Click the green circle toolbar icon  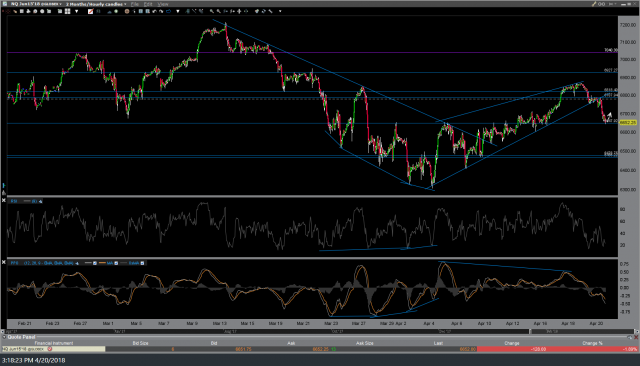(x=116, y=11)
